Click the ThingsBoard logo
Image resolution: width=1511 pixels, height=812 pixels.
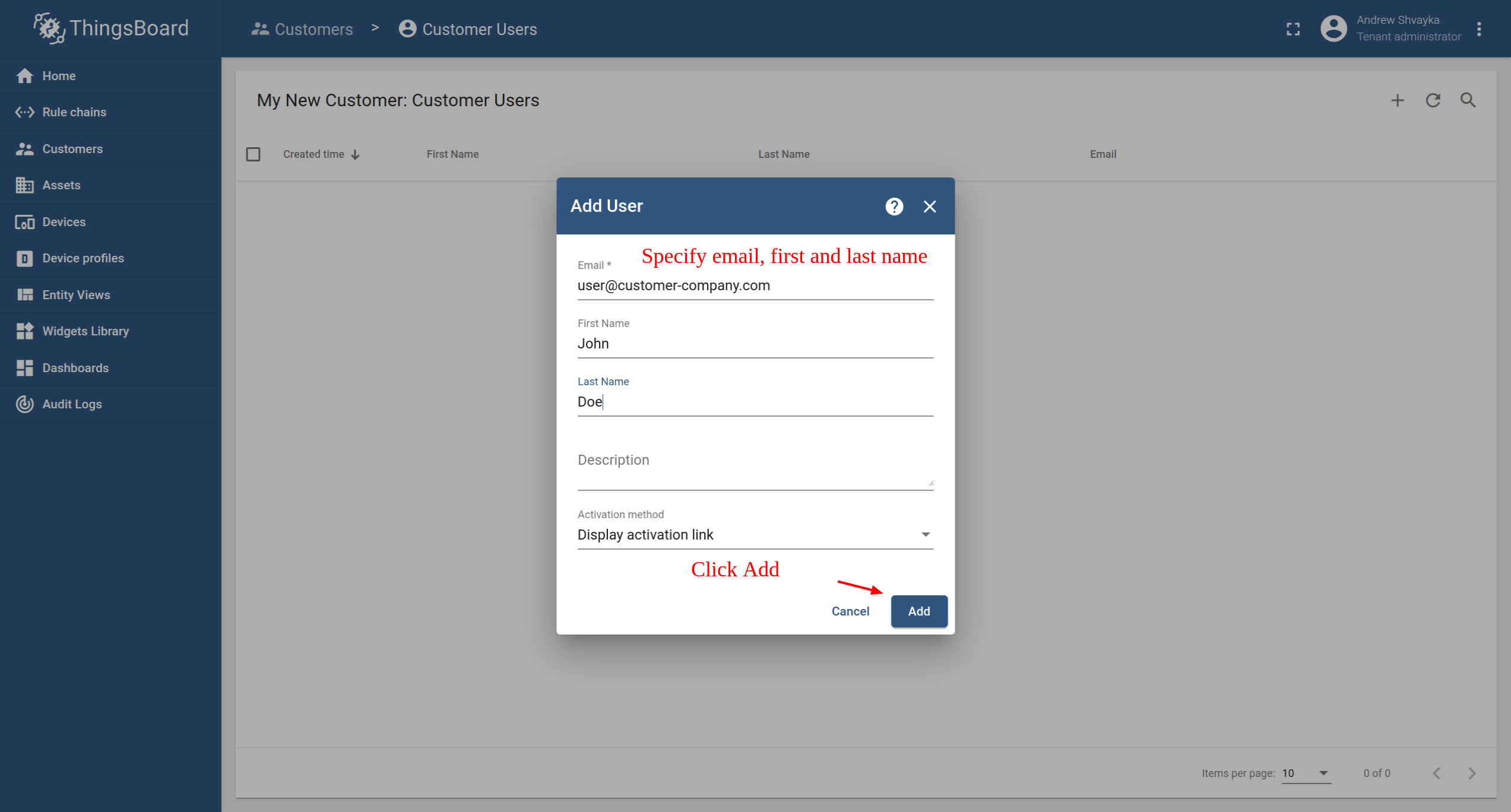(111, 28)
